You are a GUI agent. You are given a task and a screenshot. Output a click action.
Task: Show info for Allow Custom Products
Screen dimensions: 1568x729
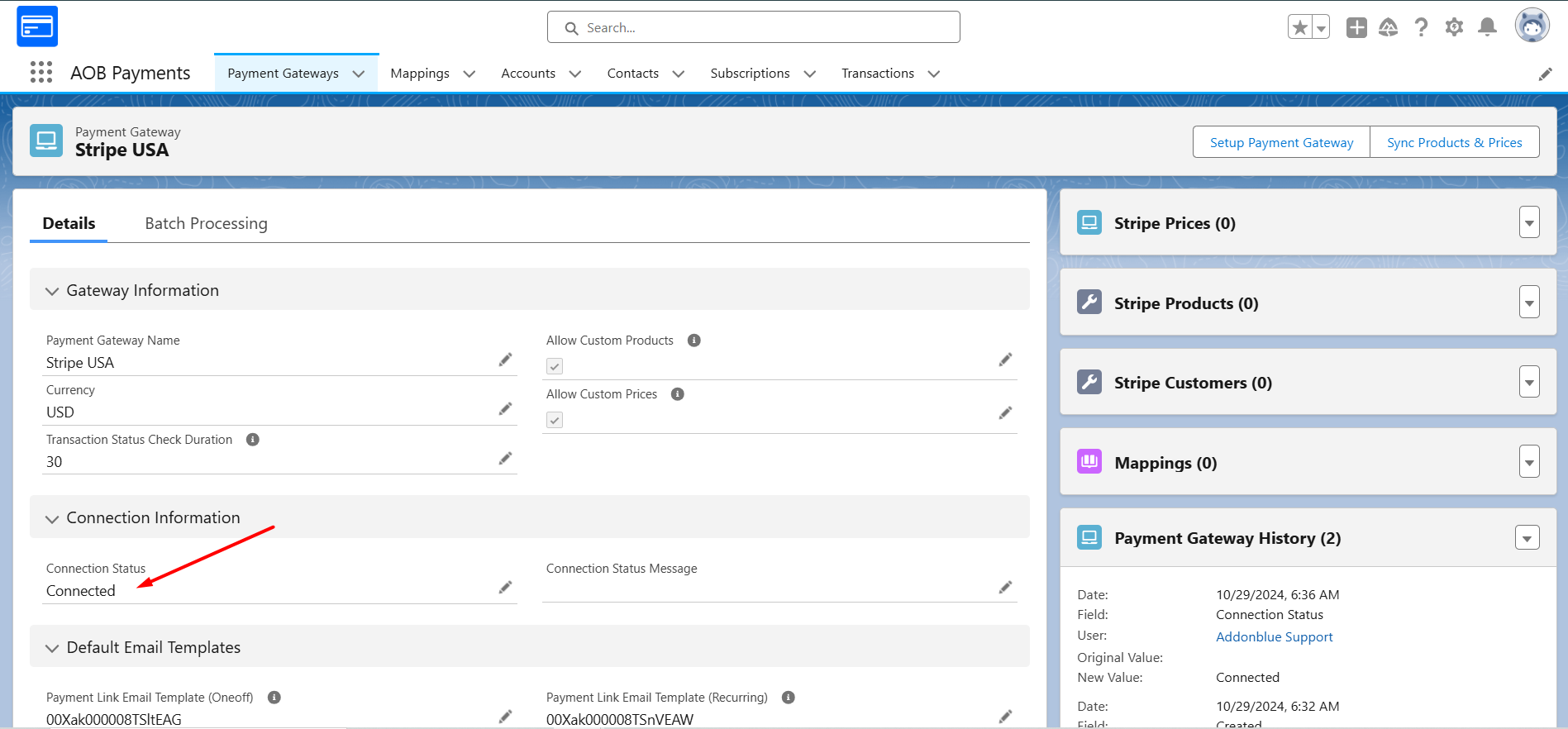click(694, 341)
